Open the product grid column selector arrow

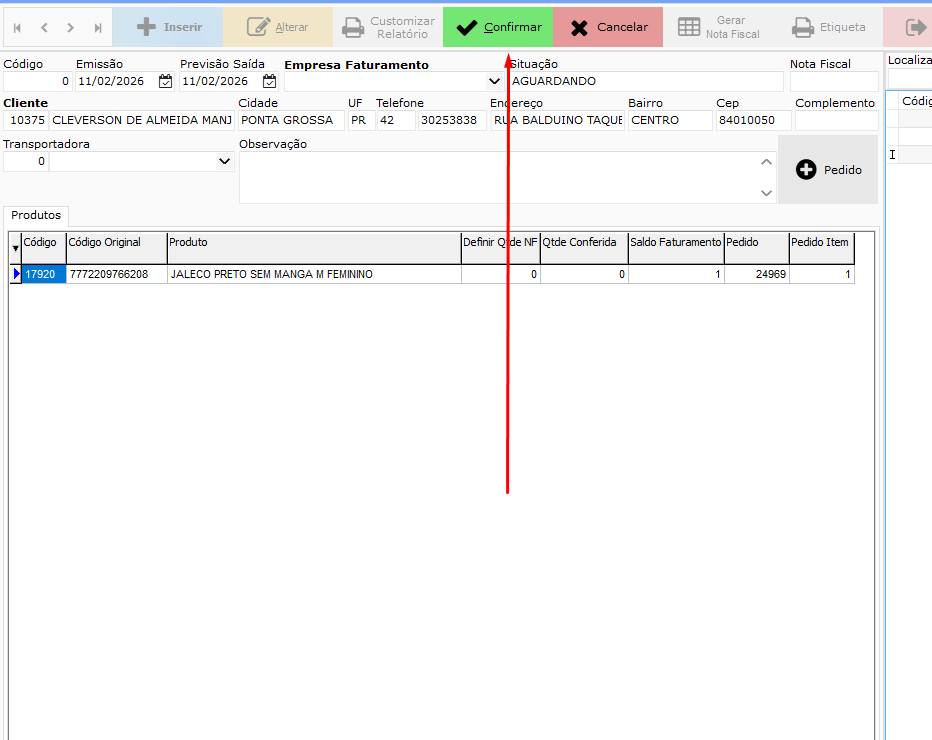point(15,248)
